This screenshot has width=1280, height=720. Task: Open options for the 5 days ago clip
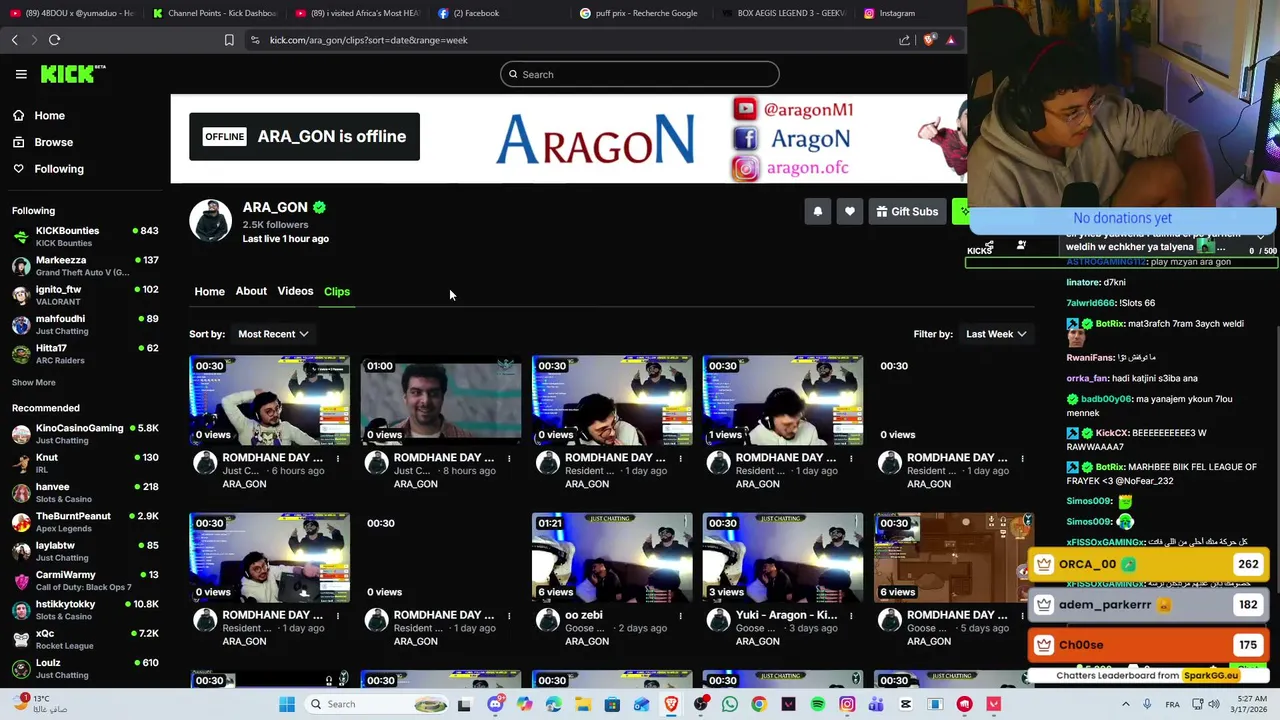pyautogui.click(x=1022, y=616)
